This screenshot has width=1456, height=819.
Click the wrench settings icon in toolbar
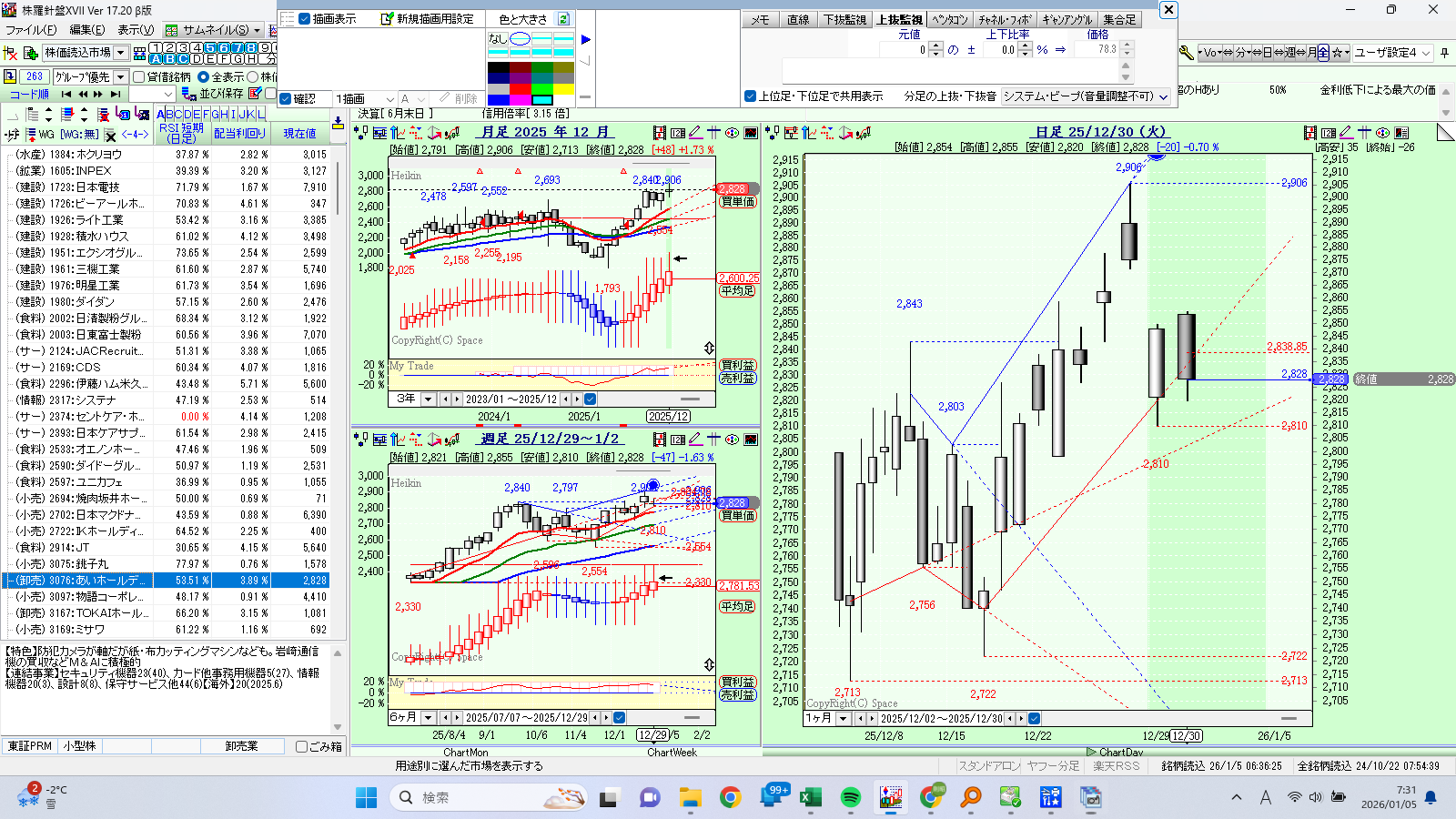(1187, 53)
